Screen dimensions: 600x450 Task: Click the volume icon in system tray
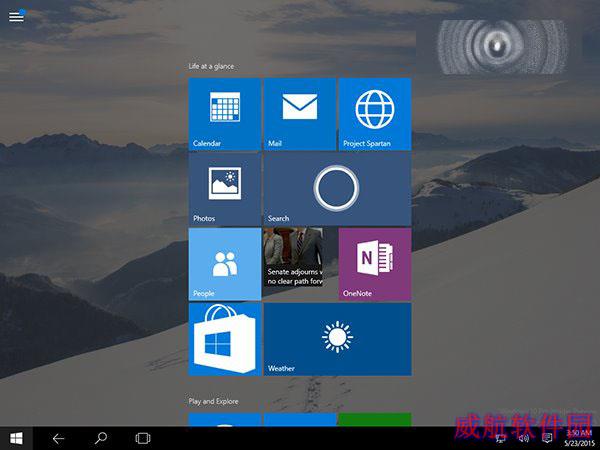523,439
